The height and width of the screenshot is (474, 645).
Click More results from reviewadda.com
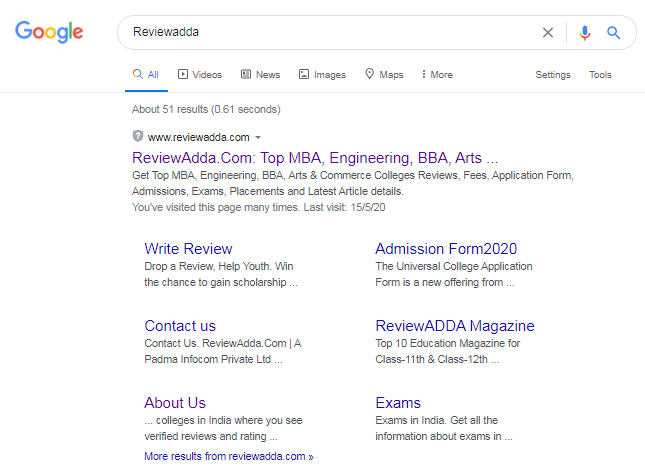[x=228, y=456]
